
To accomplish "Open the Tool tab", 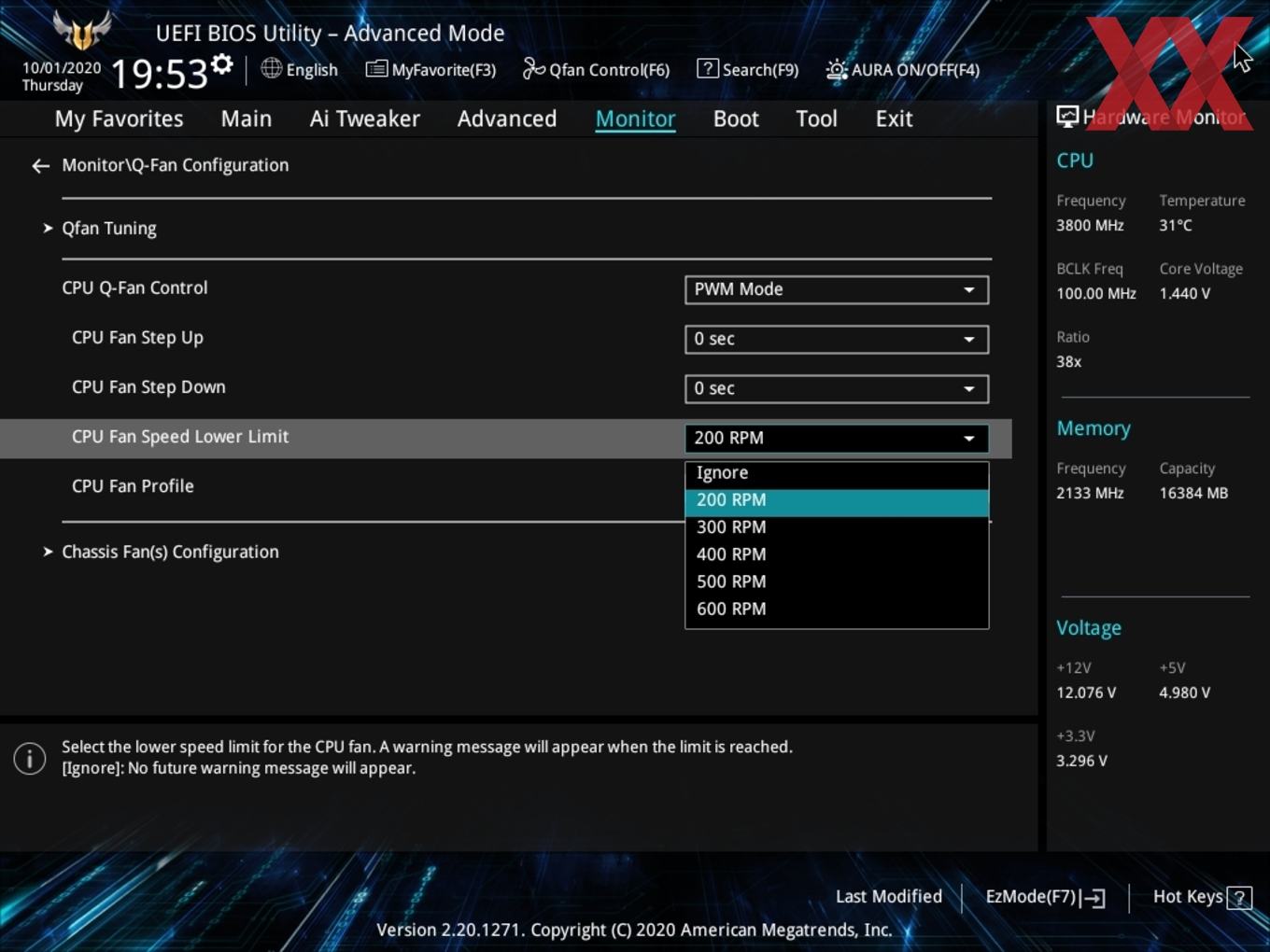I will point(816,119).
